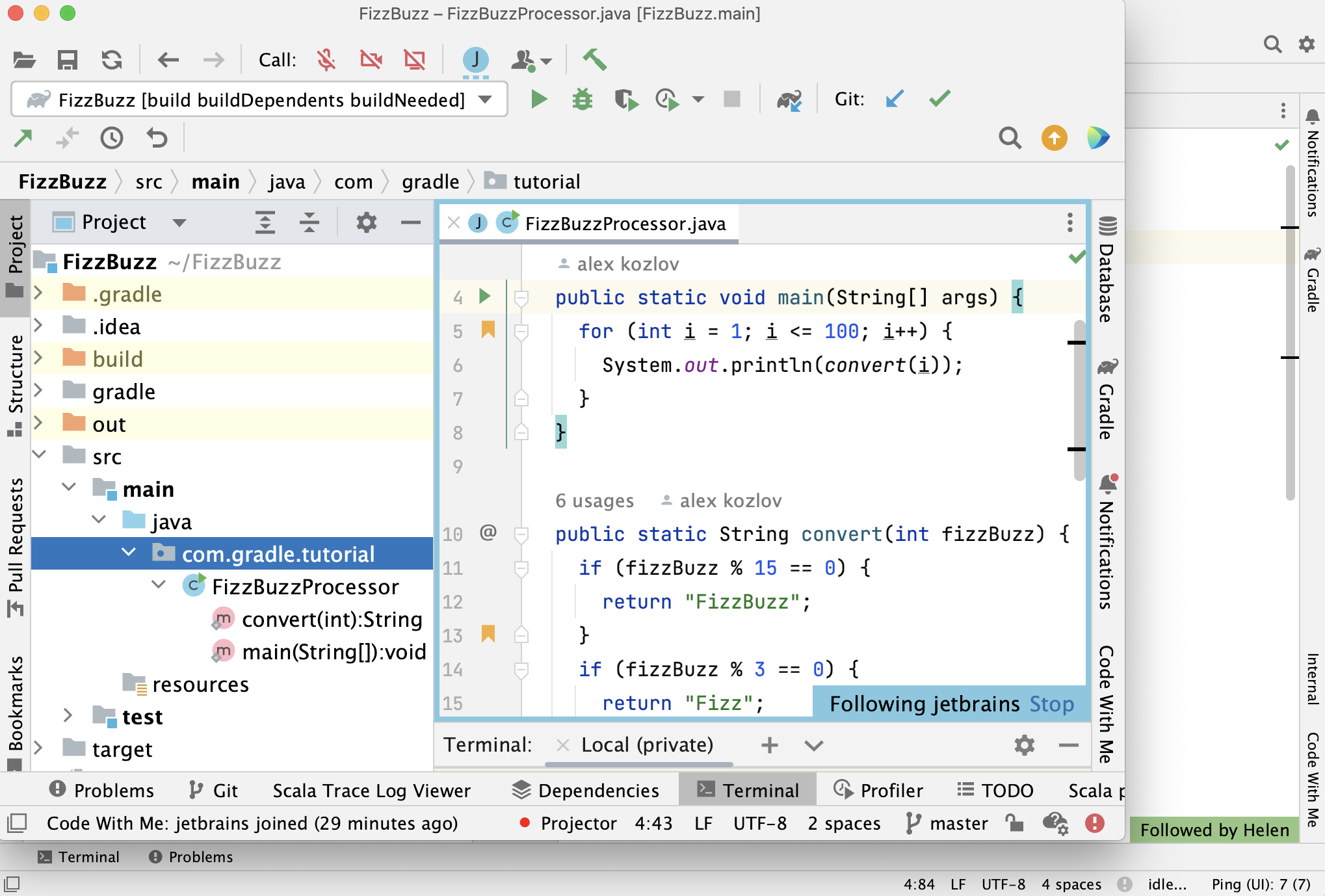
Task: Open the Git tool window tab
Action: 213,791
